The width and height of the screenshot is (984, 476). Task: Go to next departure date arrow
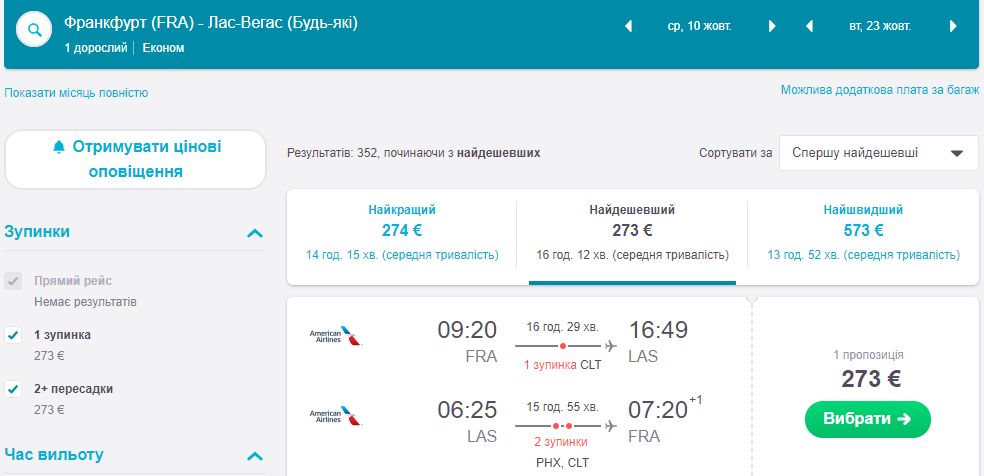click(772, 27)
